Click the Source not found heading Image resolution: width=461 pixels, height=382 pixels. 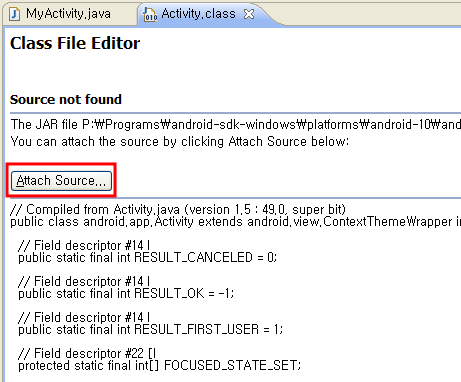[x=66, y=99]
